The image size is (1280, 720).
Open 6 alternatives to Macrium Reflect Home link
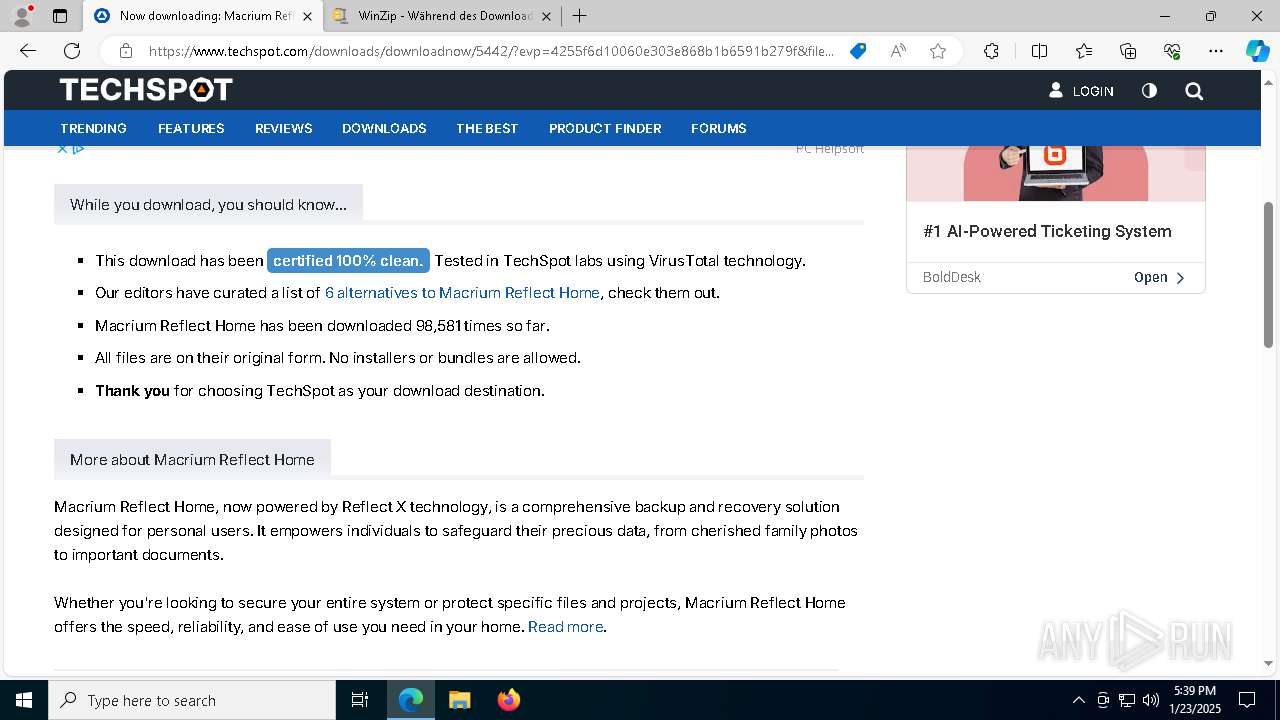click(462, 293)
